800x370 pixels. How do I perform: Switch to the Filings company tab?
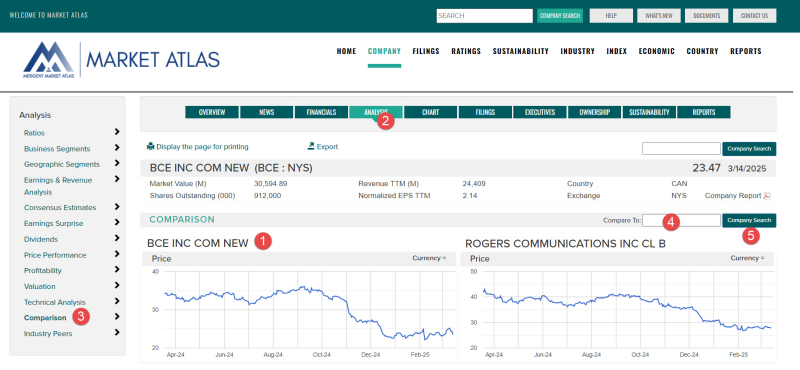(485, 112)
